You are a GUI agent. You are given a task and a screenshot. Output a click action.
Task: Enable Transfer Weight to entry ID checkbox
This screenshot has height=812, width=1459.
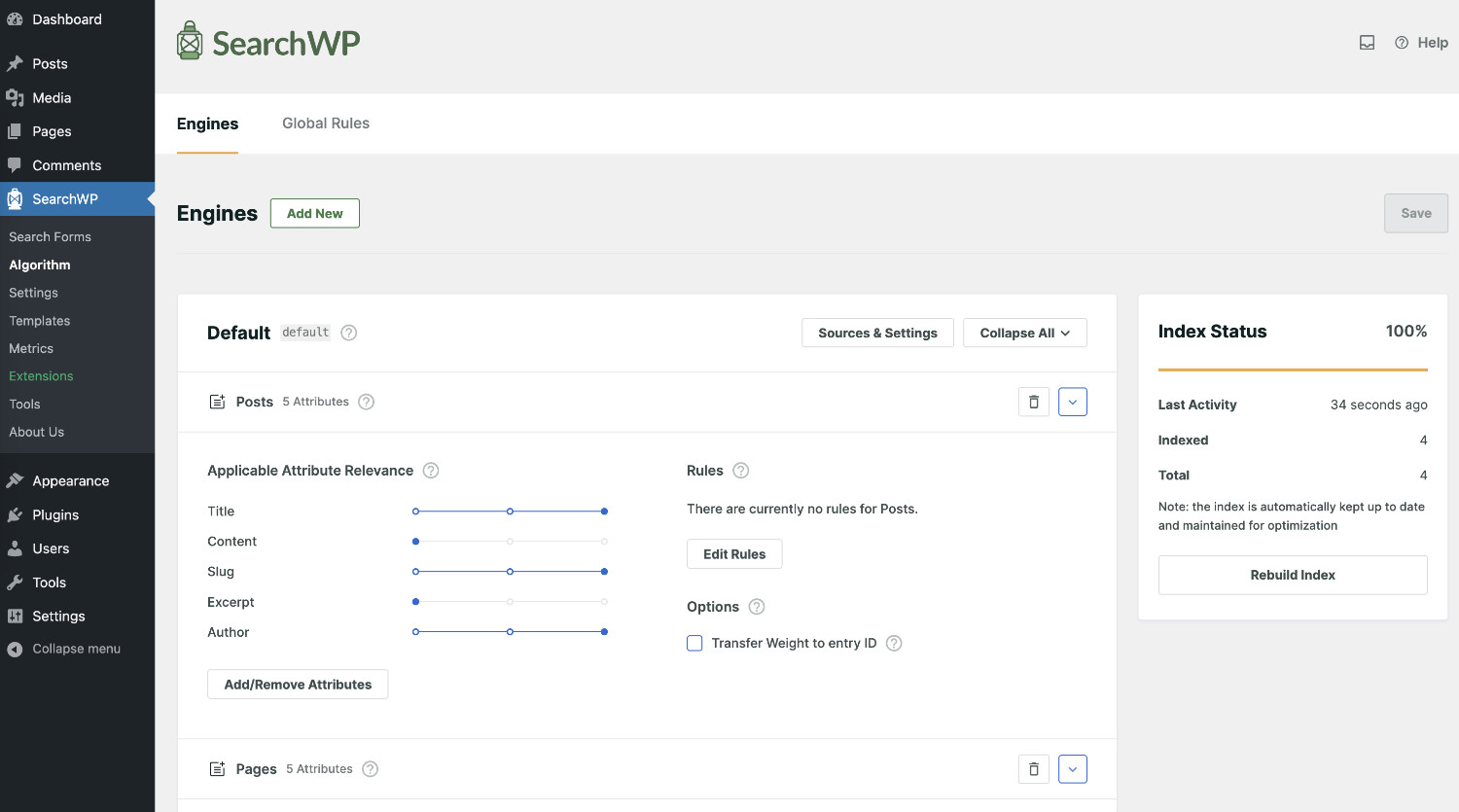pos(694,643)
